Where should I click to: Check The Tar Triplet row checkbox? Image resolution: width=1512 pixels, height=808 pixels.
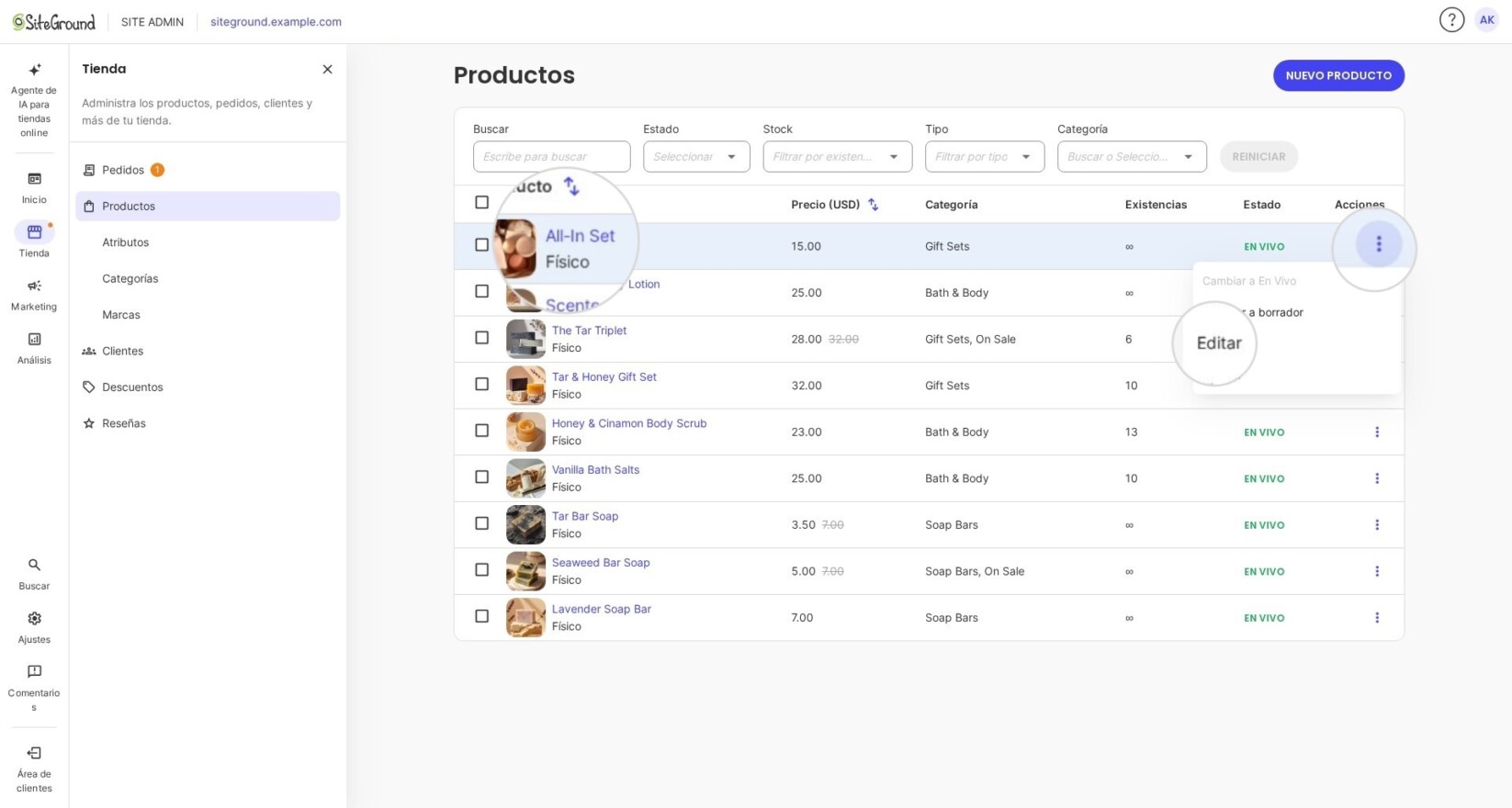(481, 337)
